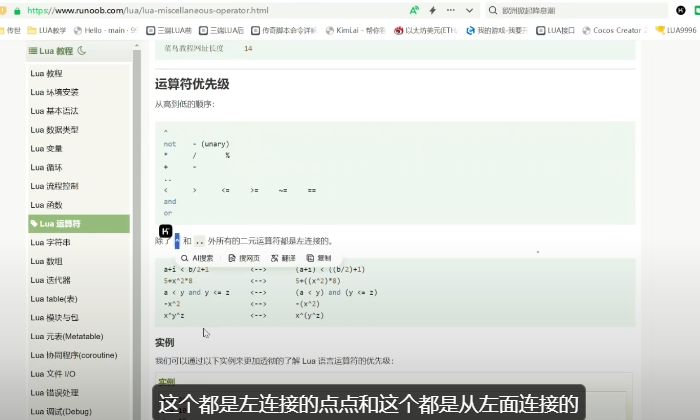Click 翻译 to translate selected text
The image size is (700, 420).
(284, 258)
